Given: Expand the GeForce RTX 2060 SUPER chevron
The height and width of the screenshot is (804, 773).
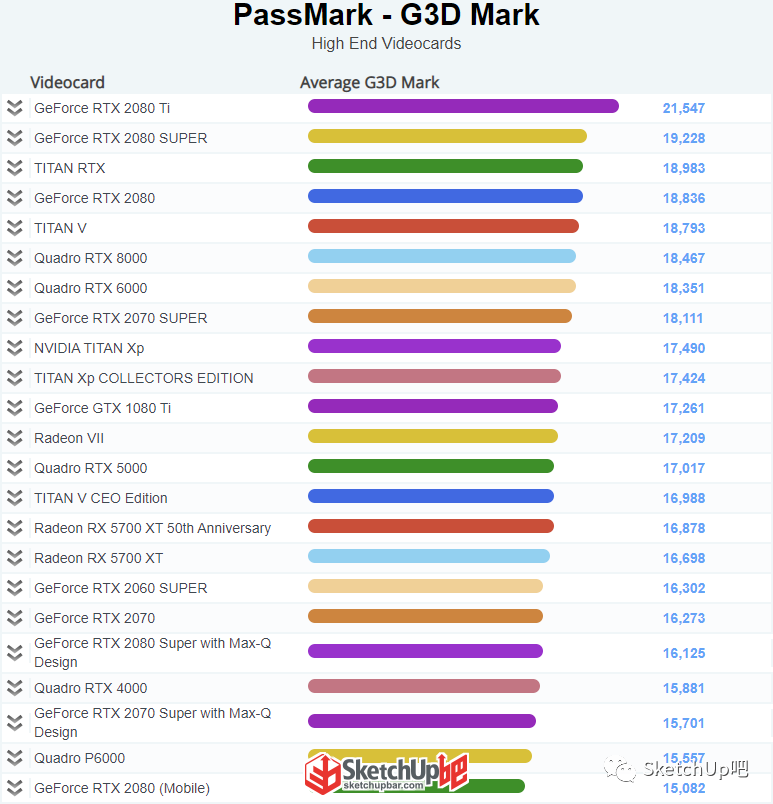Looking at the screenshot, I should tap(15, 588).
